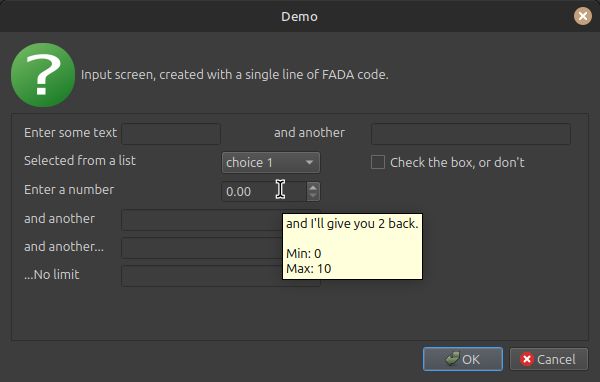Image resolution: width=600 pixels, height=382 pixels.
Task: Click the 'and I'll give you 2 back.' tooltip line
Action: [352, 224]
